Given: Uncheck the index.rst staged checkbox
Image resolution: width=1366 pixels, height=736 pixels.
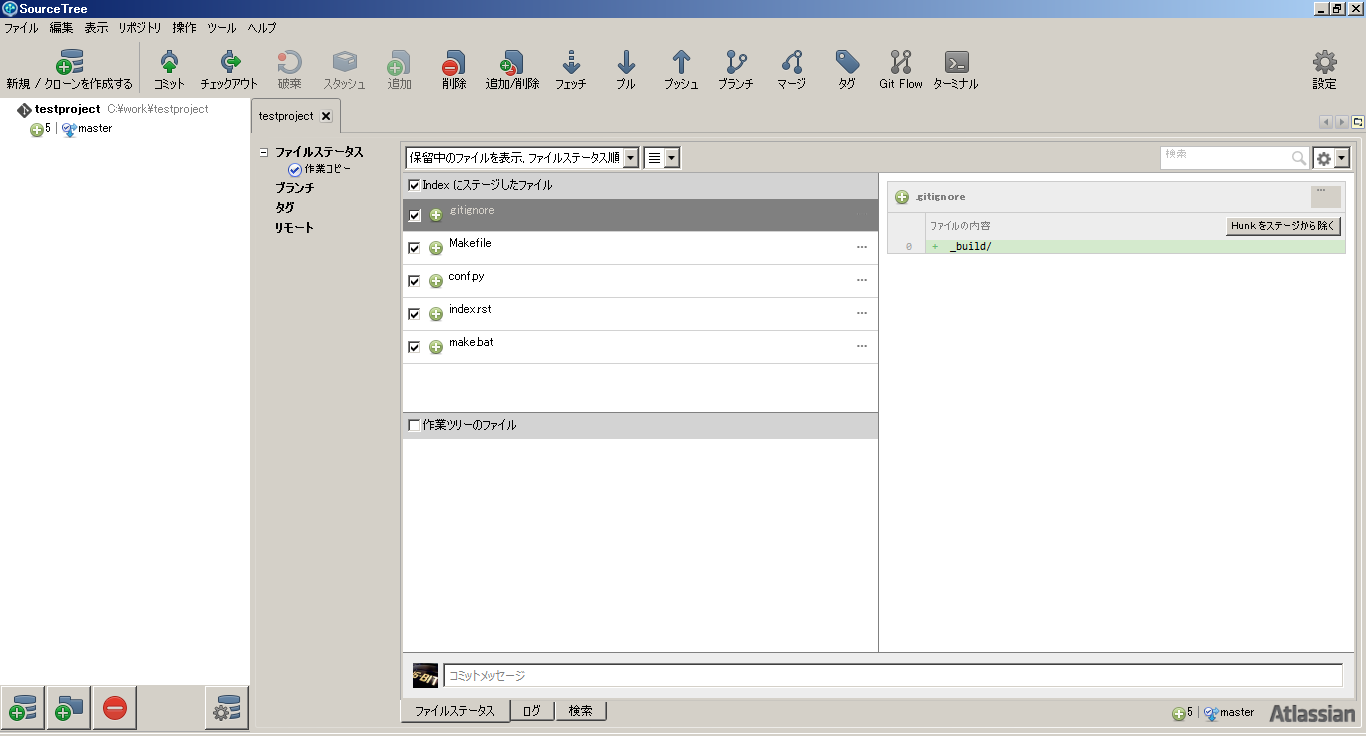Looking at the screenshot, I should click(415, 314).
